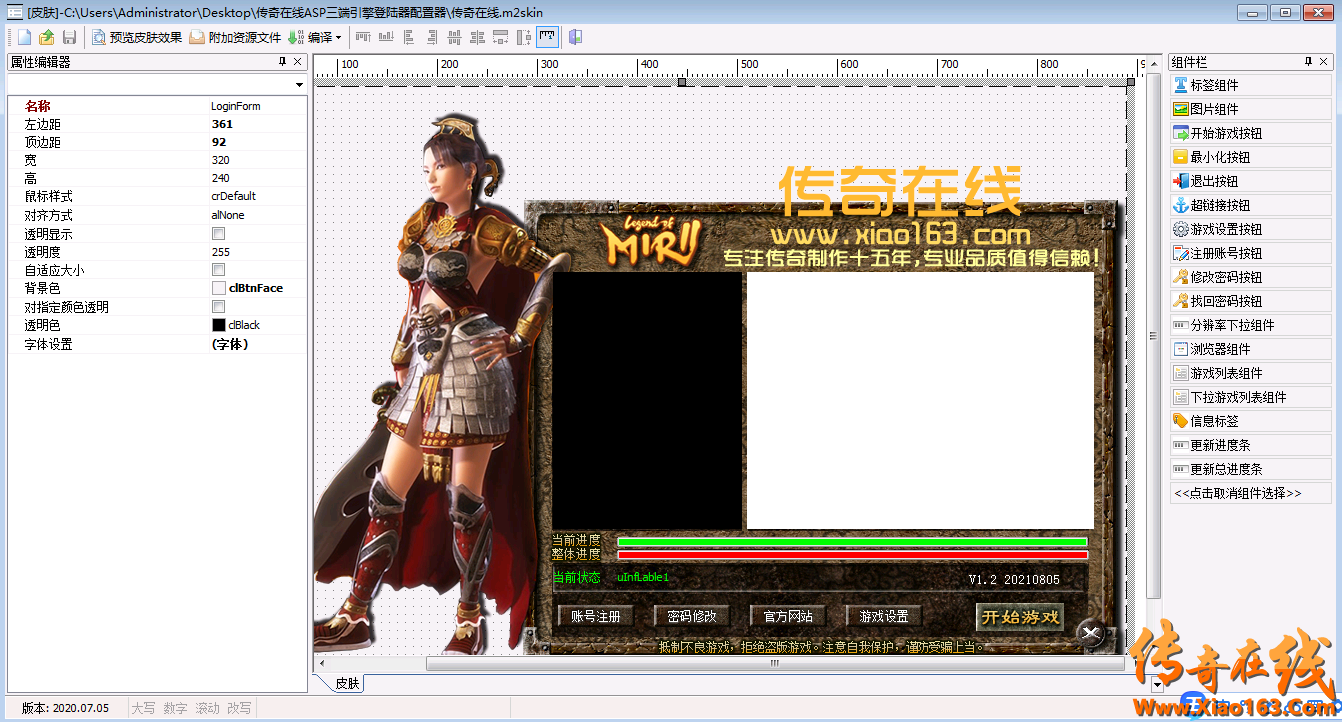This screenshot has width=1342, height=722.
Task: Click the 宽 width value field
Action: 255,160
